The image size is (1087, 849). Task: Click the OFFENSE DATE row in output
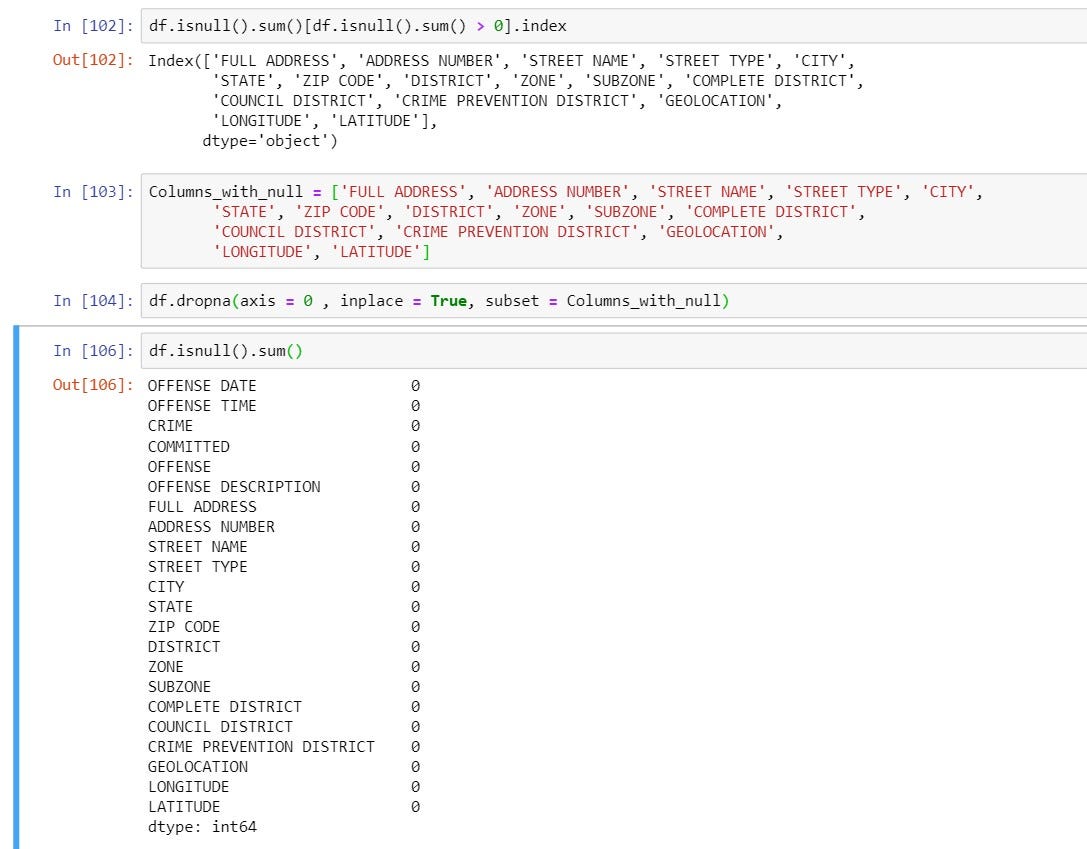click(x=201, y=385)
